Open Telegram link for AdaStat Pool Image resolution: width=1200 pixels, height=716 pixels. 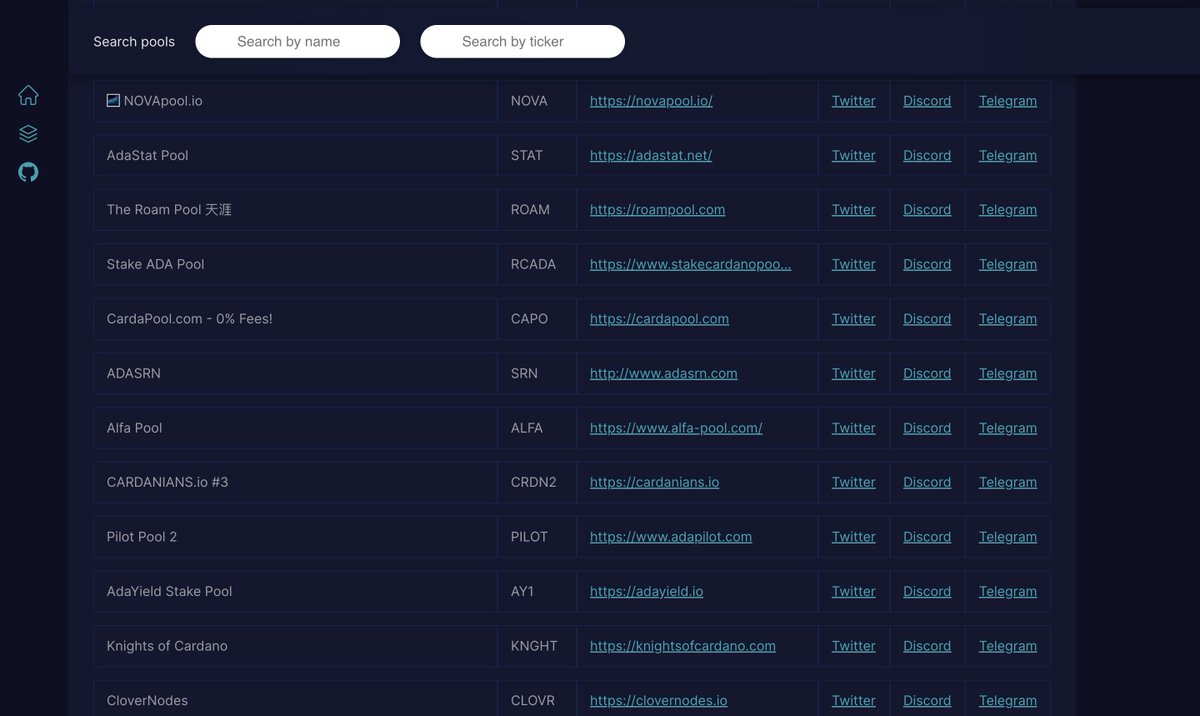point(1008,155)
